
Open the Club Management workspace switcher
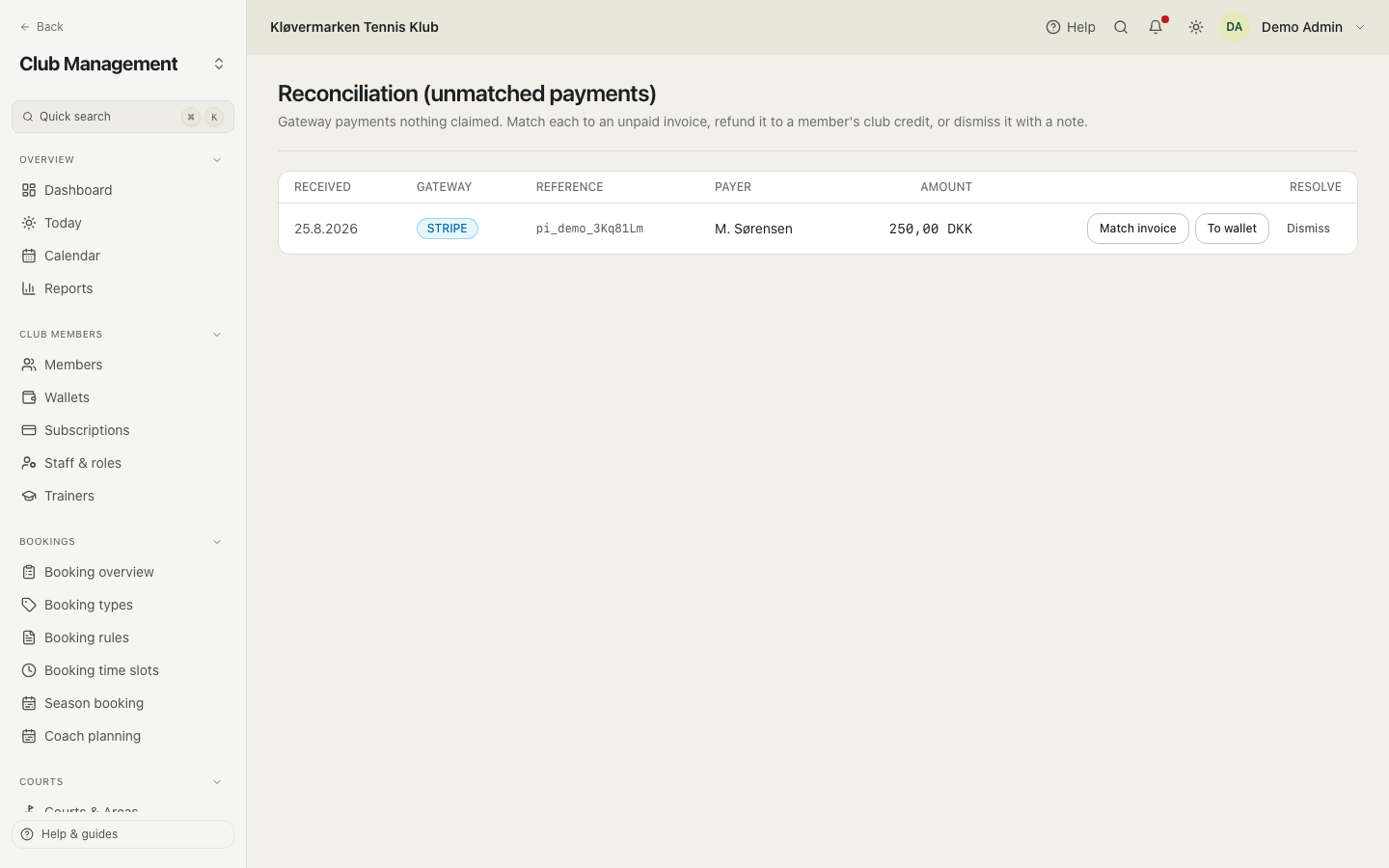[x=219, y=64]
